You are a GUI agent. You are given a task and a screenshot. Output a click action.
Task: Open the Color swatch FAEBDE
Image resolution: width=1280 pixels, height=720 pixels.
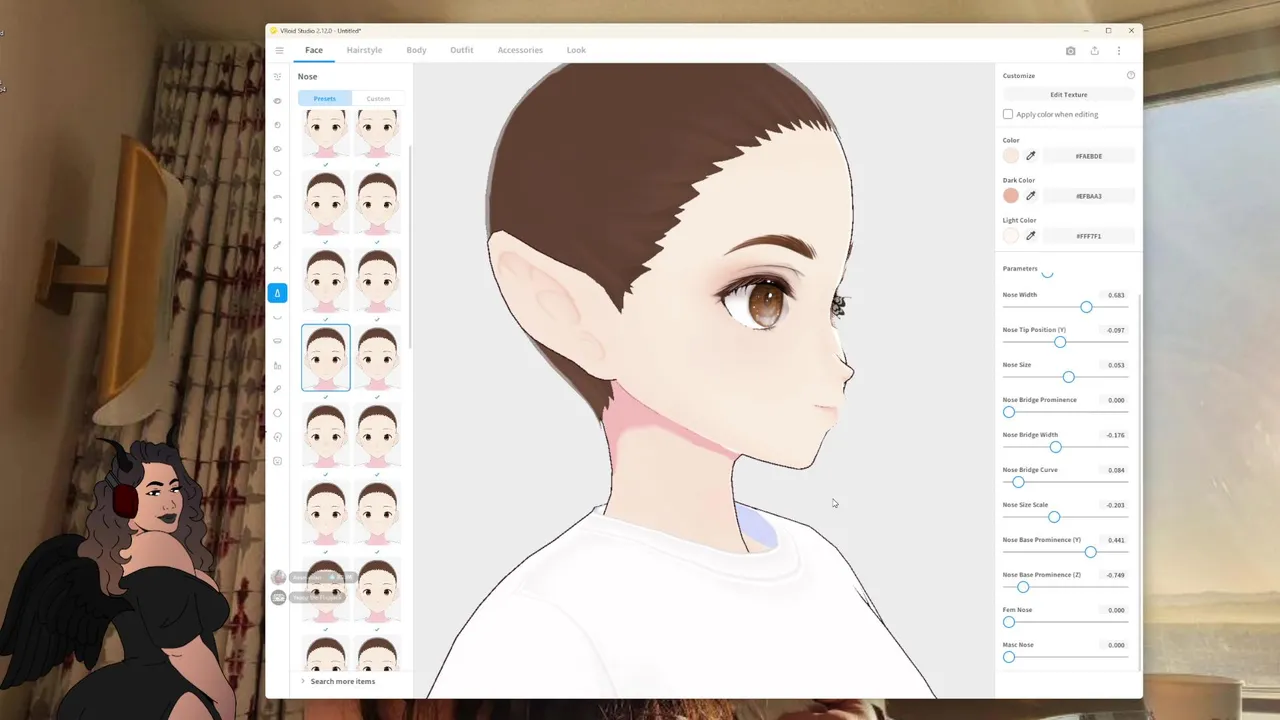coord(1011,156)
